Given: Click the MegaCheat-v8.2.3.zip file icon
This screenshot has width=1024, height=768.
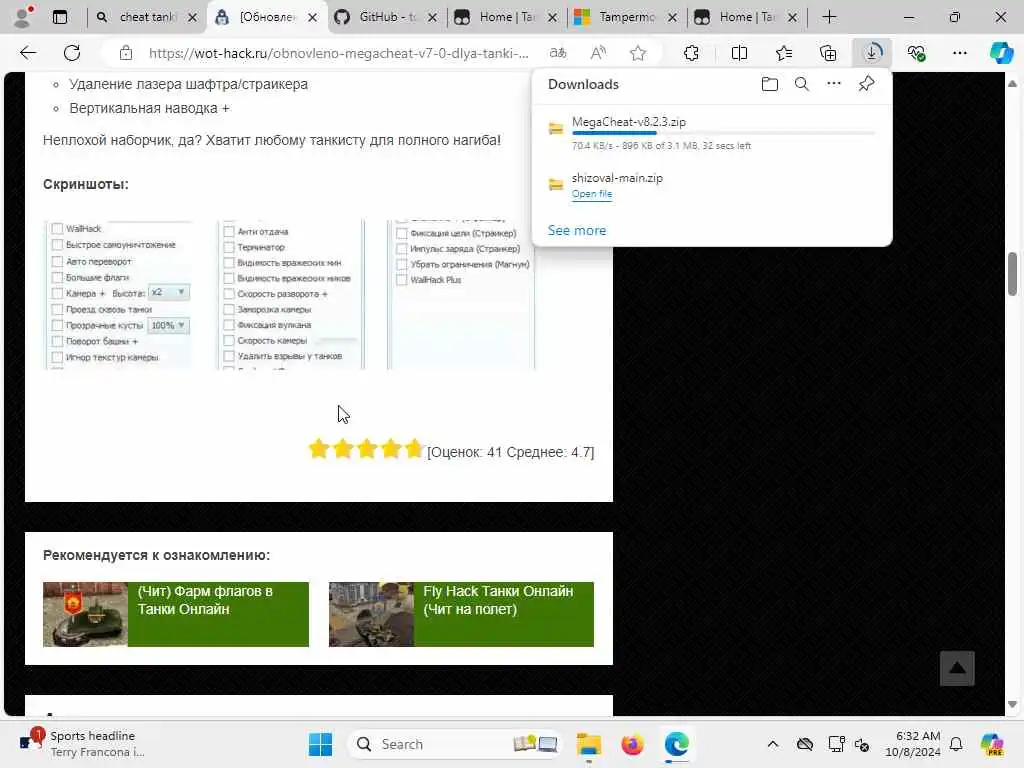Looking at the screenshot, I should point(556,129).
